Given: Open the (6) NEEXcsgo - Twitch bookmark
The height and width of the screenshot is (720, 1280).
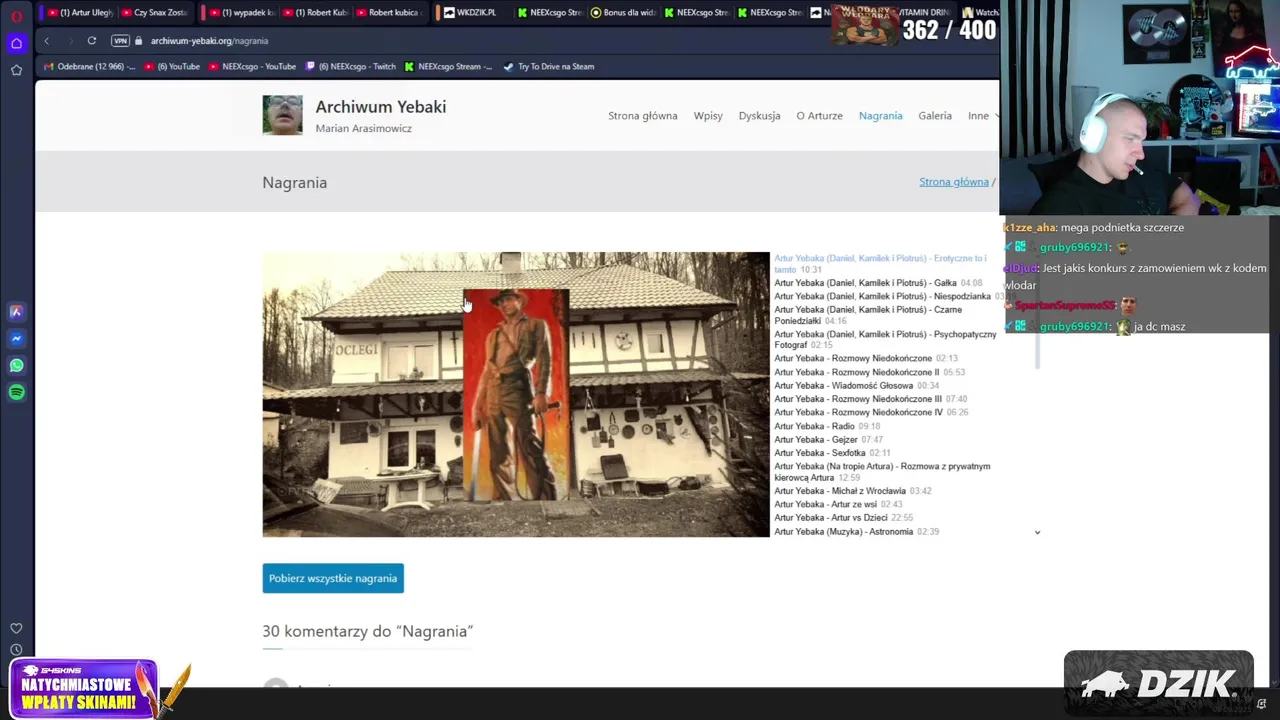Looking at the screenshot, I should [x=350, y=67].
